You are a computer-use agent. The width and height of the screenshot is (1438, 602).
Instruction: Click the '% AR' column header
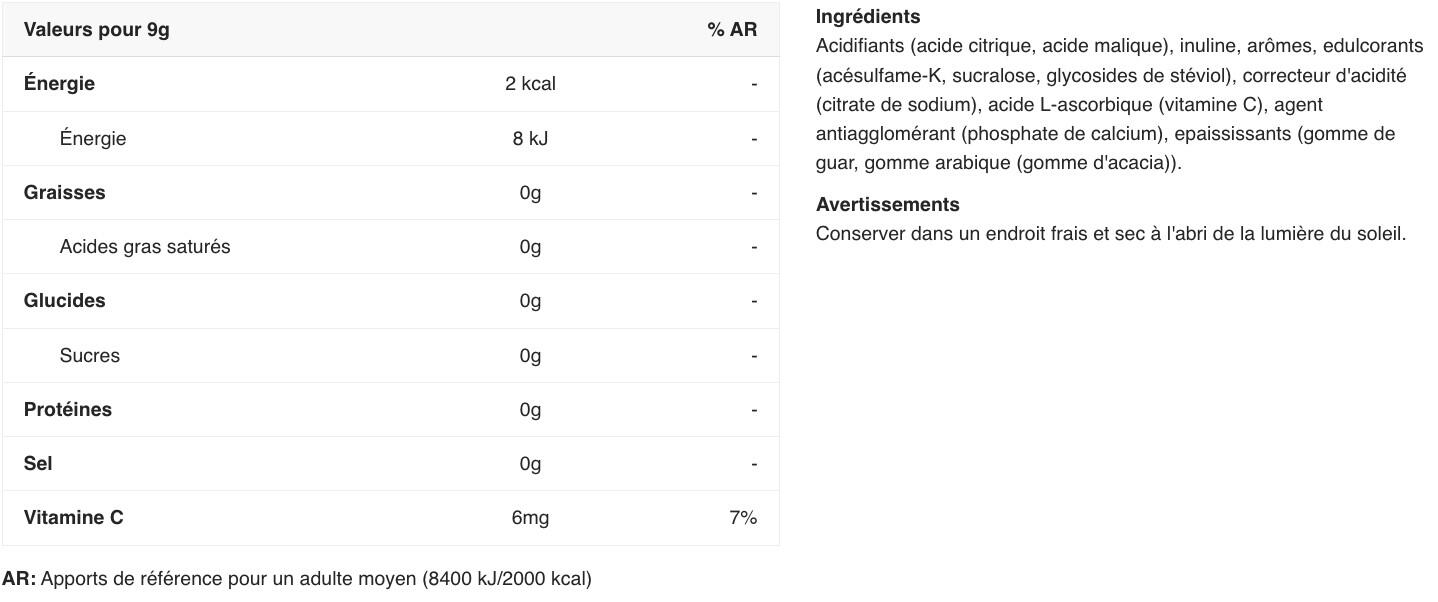point(732,30)
